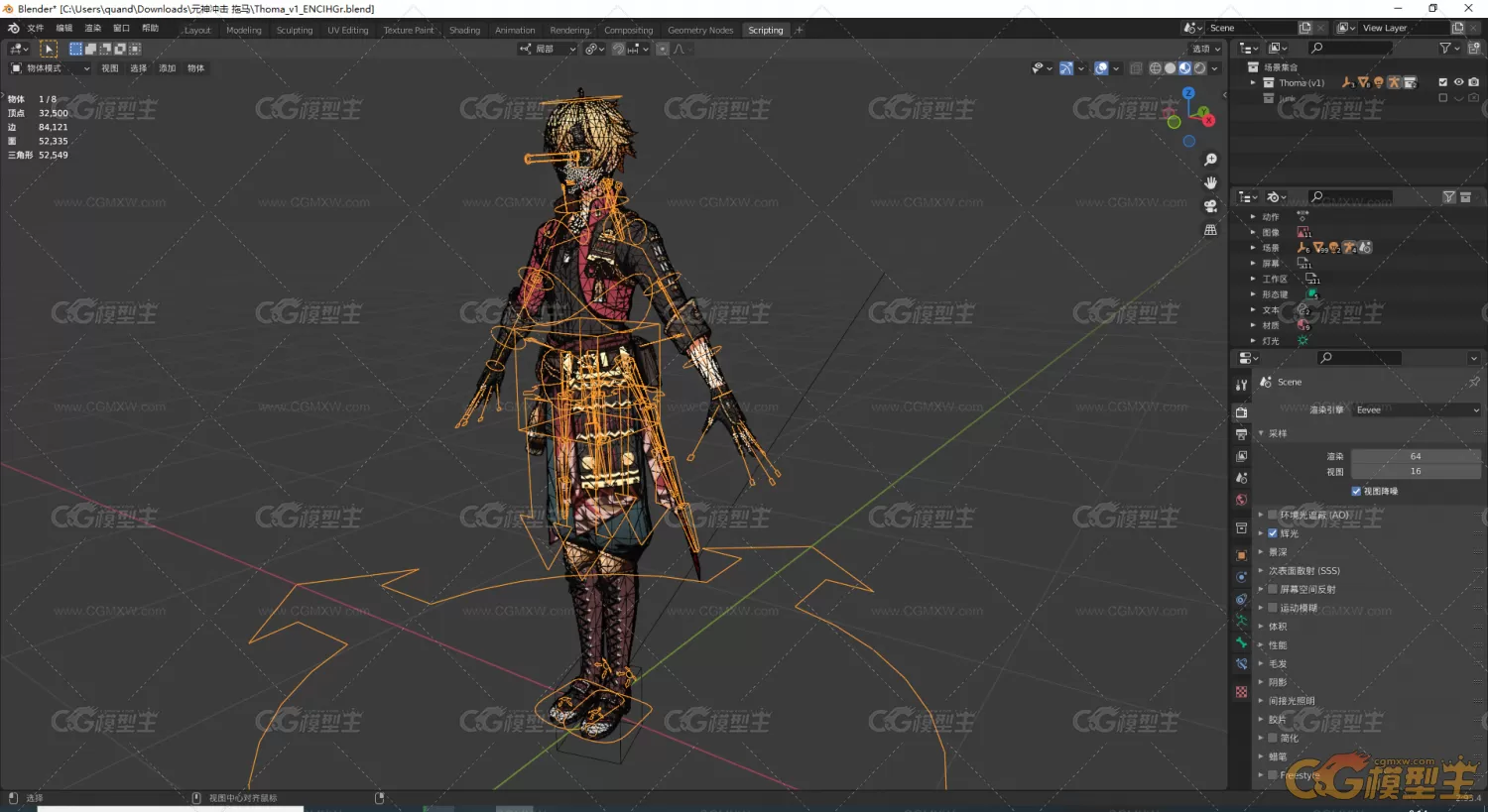The image size is (1488, 812).
Task: Expand the Thoma (v1) collection row
Action: point(1253,82)
